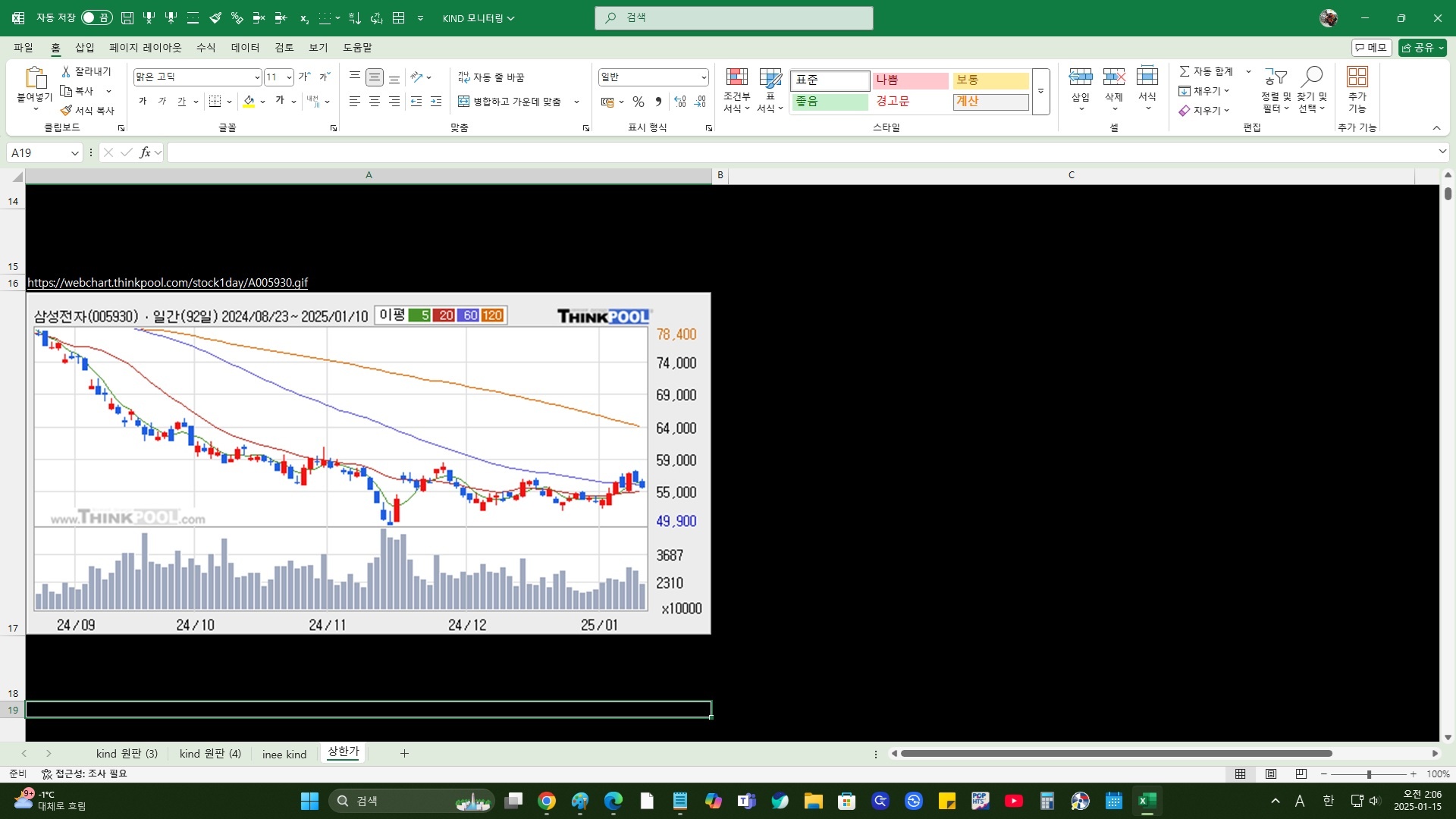Switch to 삽입 ribbon tab
1456x819 pixels.
[85, 48]
